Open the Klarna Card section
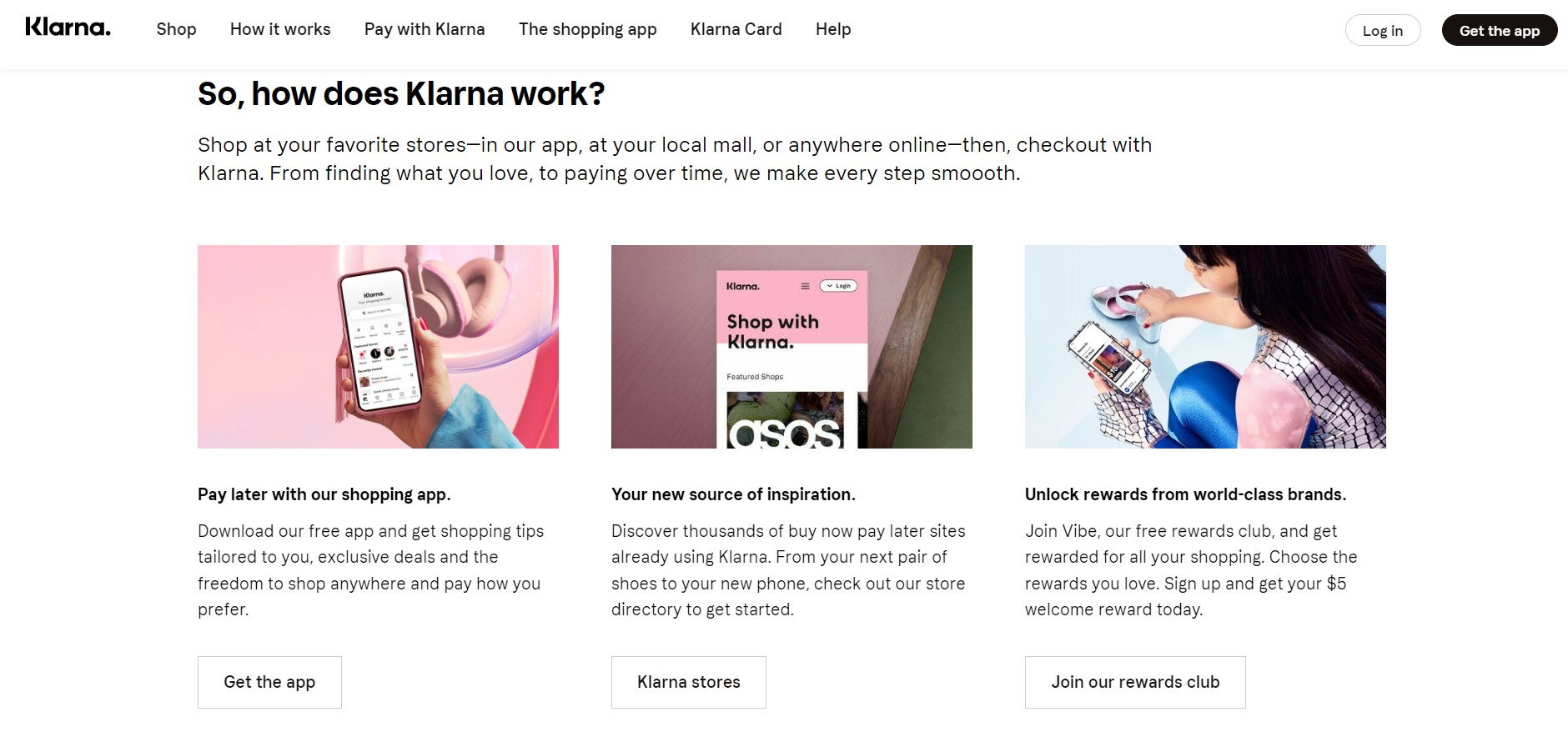This screenshot has width=1568, height=742. pyautogui.click(x=735, y=29)
